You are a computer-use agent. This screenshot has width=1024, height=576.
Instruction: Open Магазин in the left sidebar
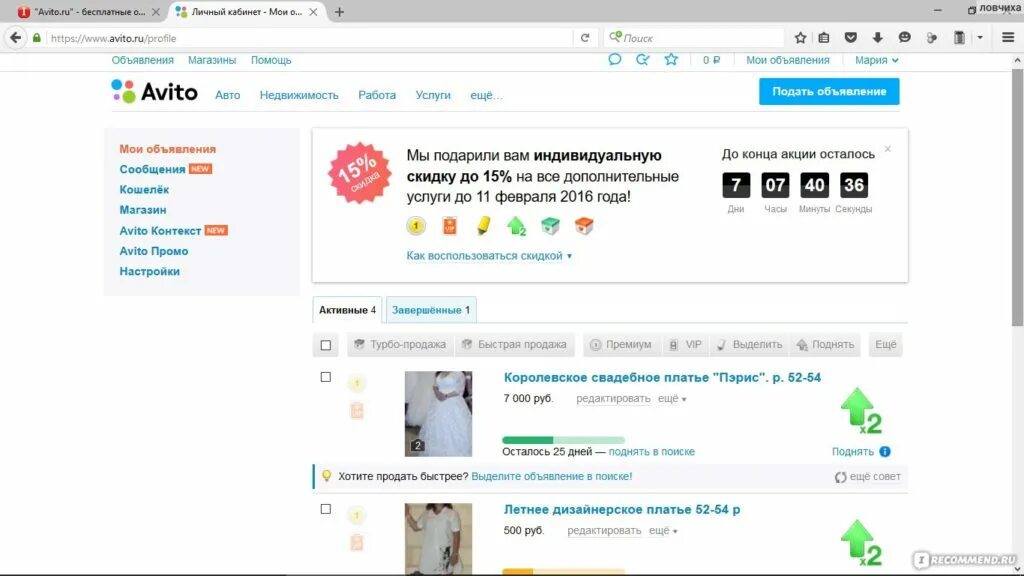[143, 210]
